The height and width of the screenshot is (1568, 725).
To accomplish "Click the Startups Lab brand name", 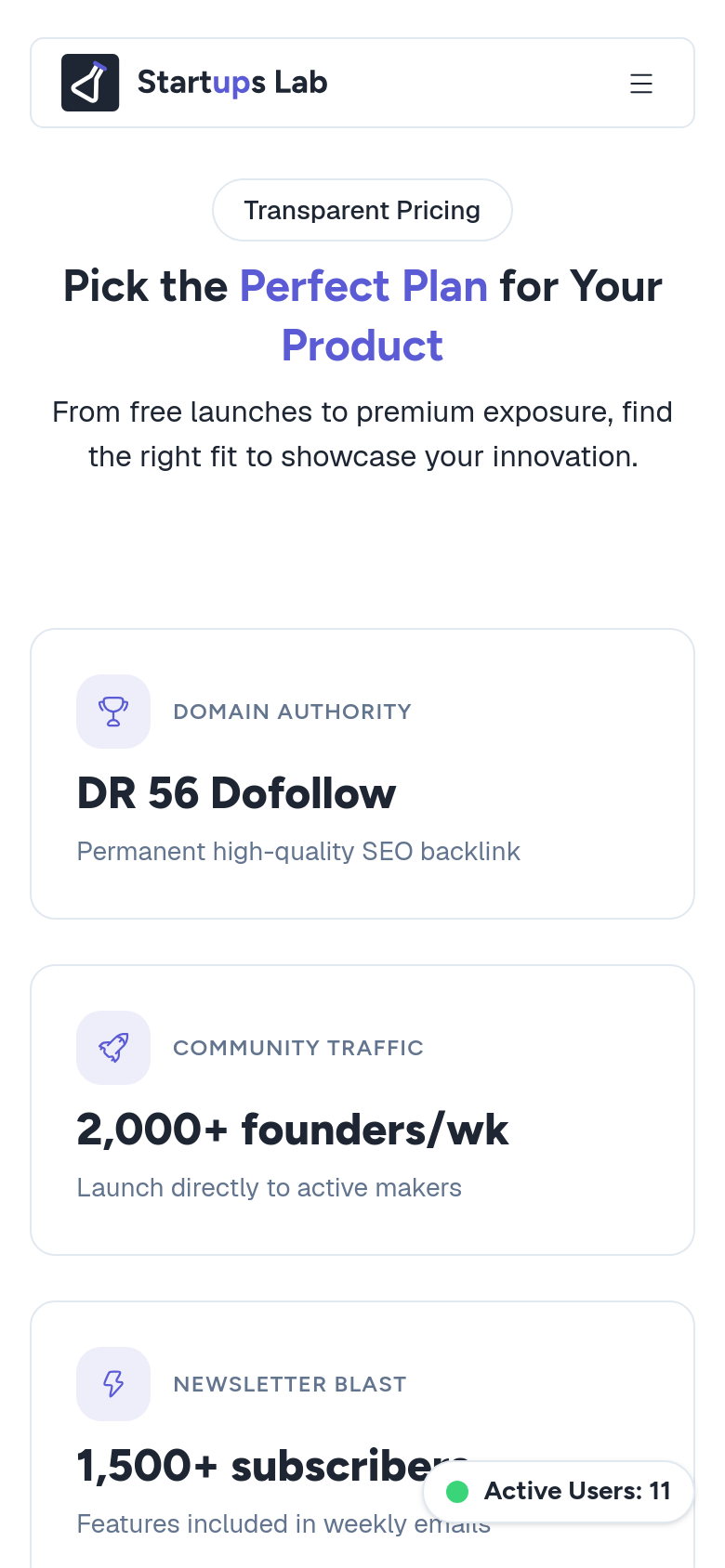I will [x=232, y=83].
